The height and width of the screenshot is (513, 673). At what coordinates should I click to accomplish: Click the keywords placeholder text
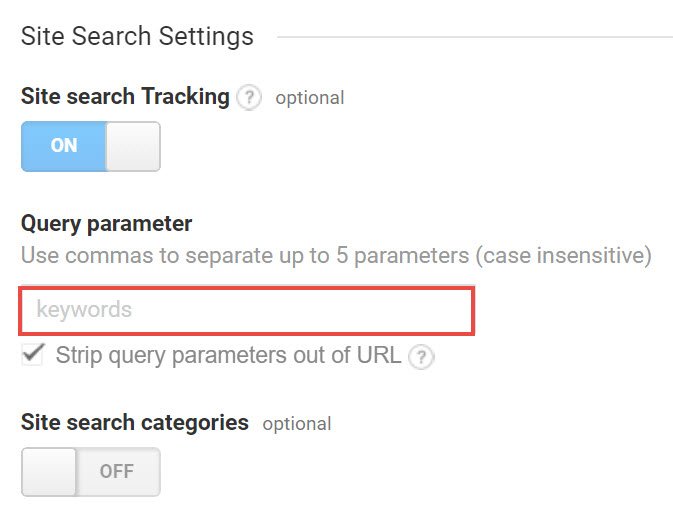84,310
